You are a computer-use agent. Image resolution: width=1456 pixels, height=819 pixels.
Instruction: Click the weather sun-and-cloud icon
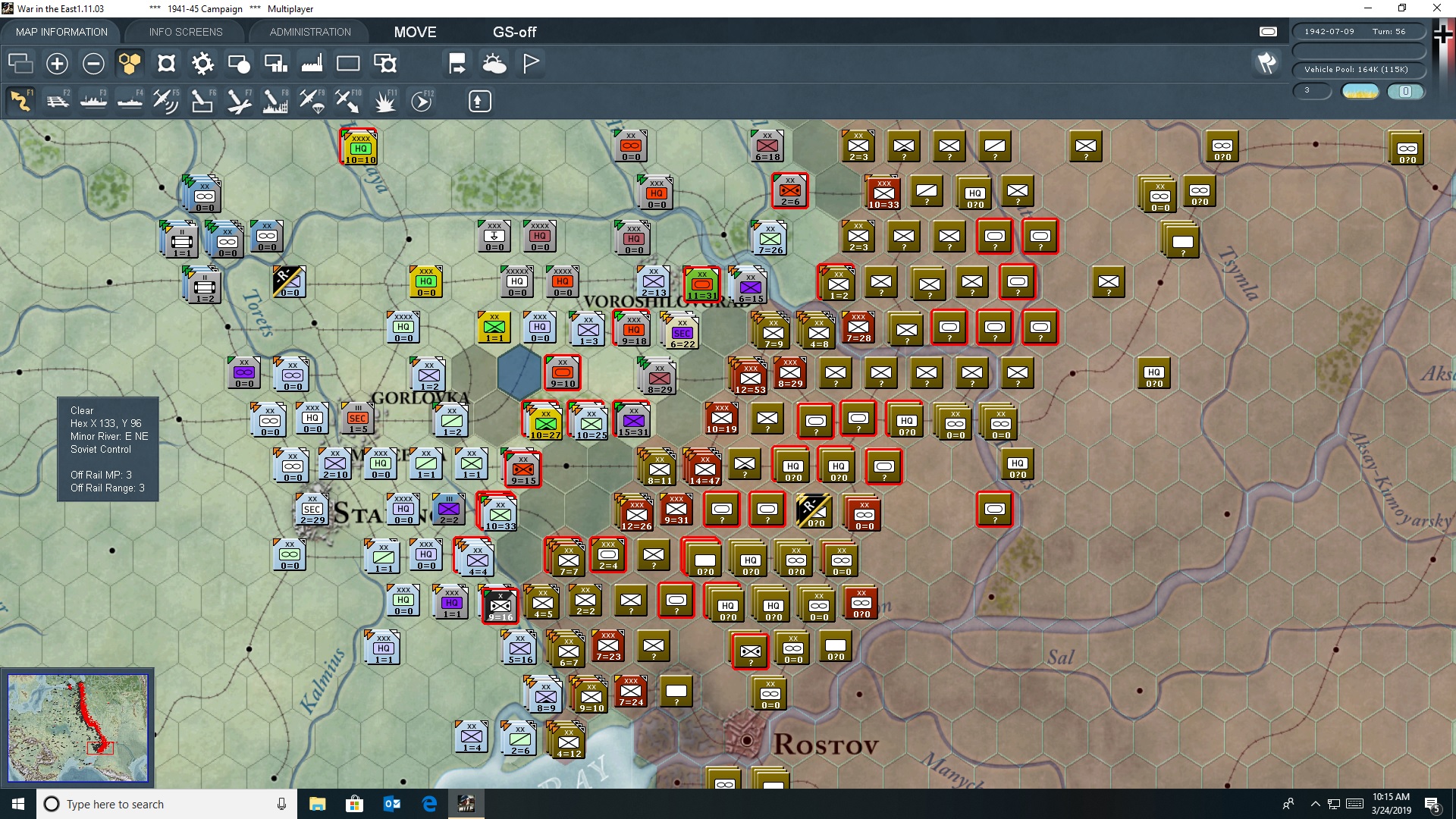pyautogui.click(x=494, y=64)
